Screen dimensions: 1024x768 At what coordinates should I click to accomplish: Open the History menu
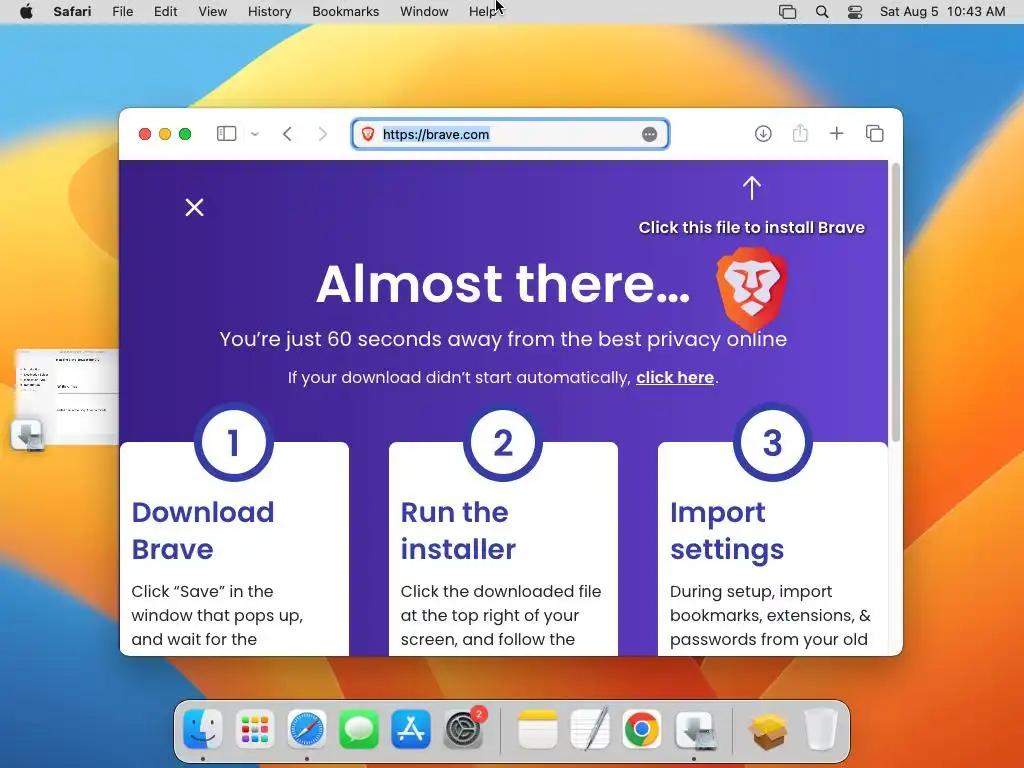pos(269,12)
